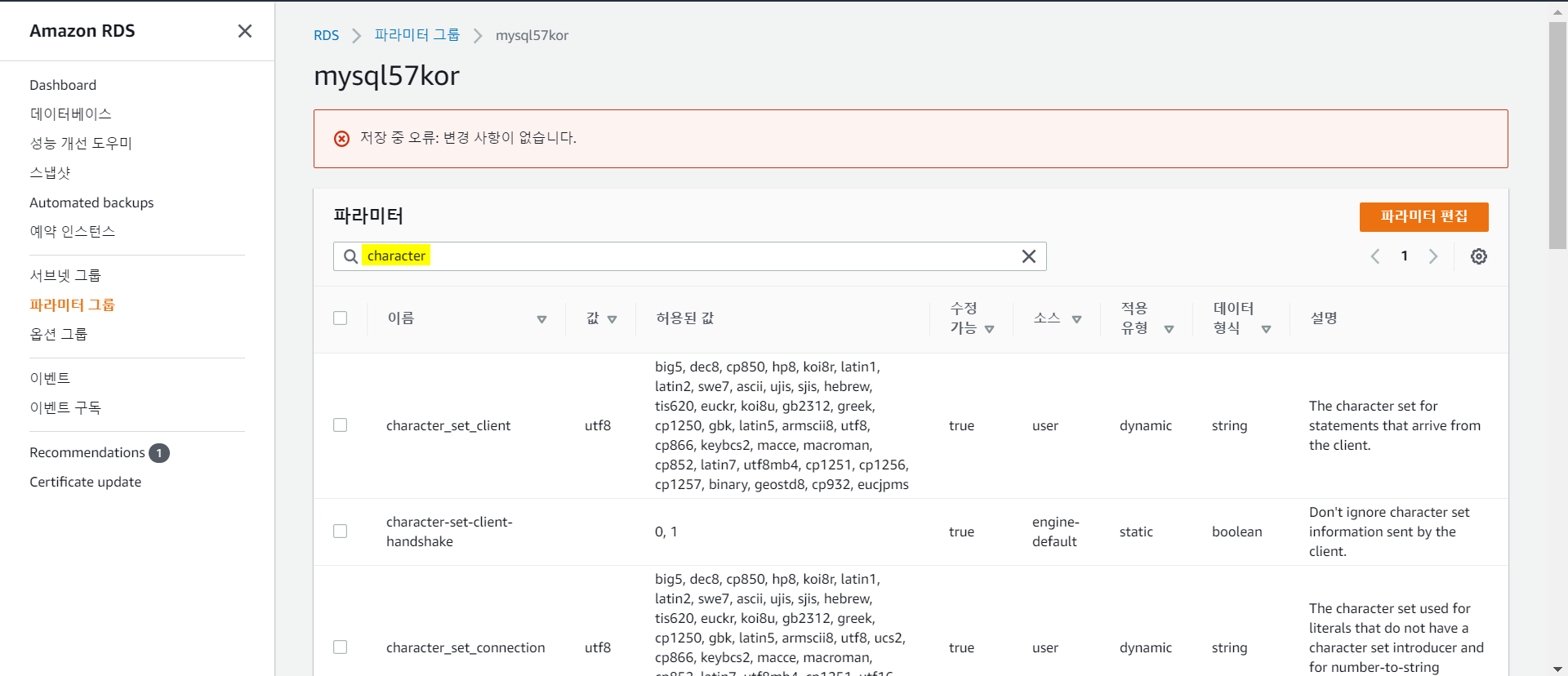Open 이벤트 in sidebar
Image resolution: width=1568 pixels, height=676 pixels.
pyautogui.click(x=50, y=379)
